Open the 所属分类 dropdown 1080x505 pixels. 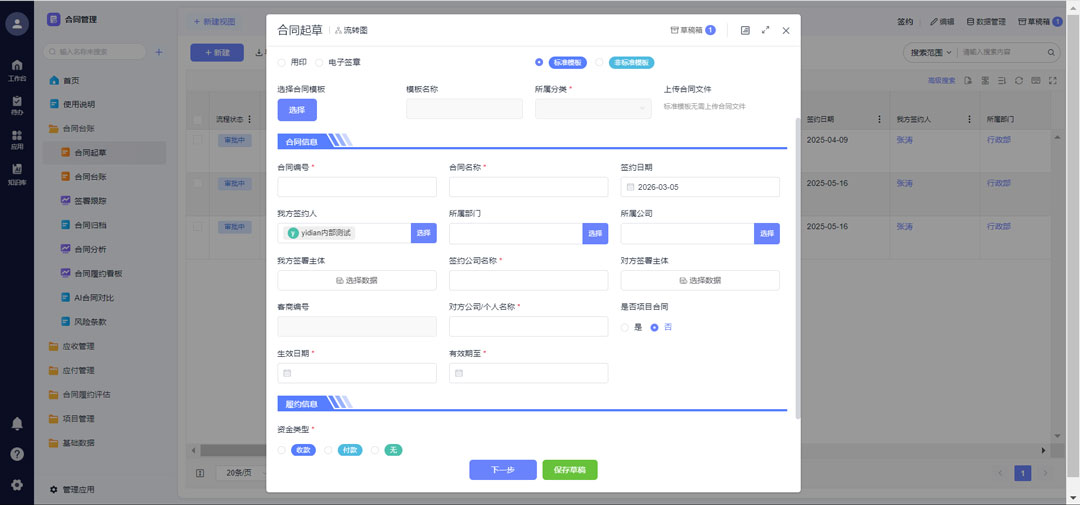[593, 109]
